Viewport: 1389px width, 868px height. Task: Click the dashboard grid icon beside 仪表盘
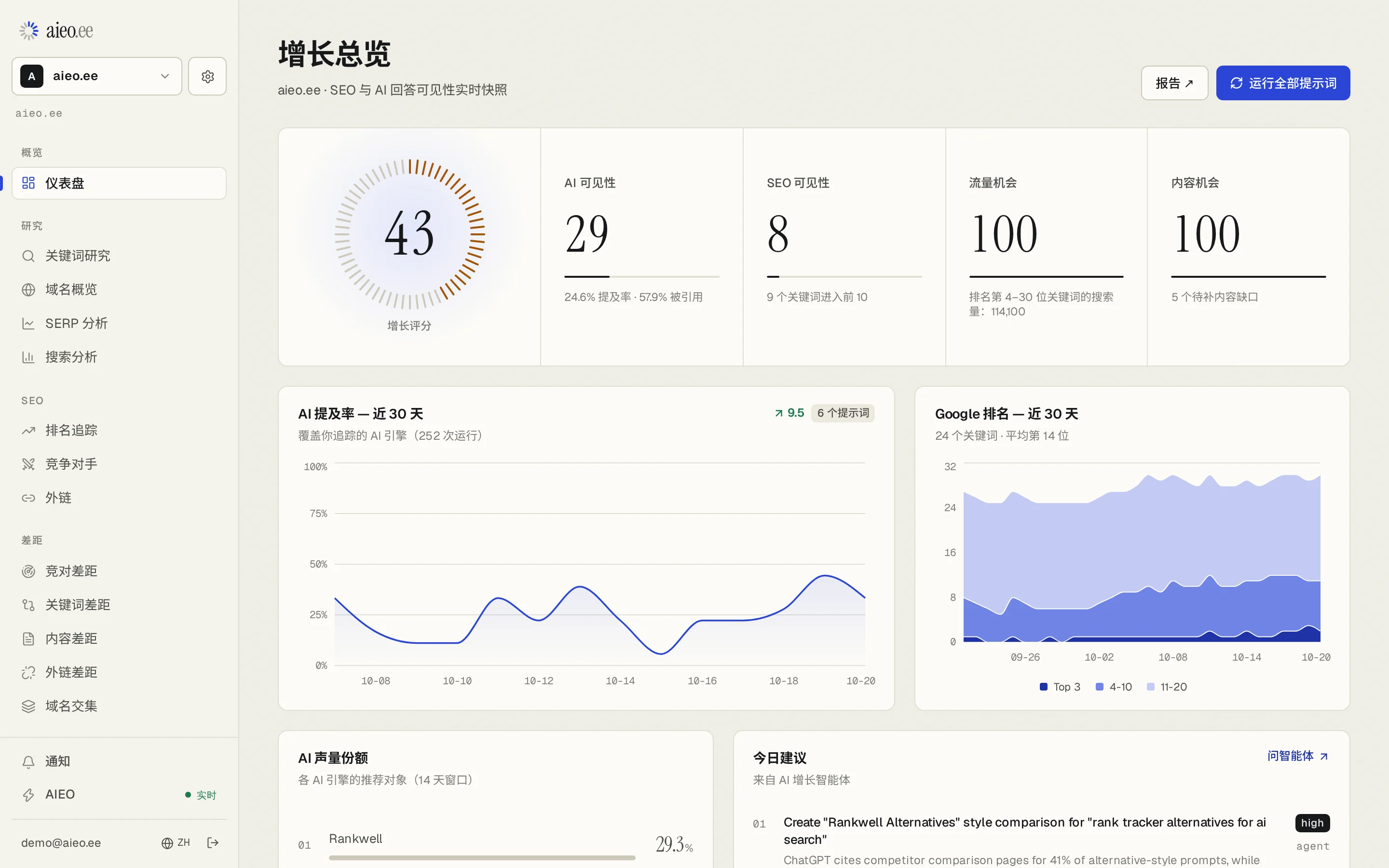[28, 183]
